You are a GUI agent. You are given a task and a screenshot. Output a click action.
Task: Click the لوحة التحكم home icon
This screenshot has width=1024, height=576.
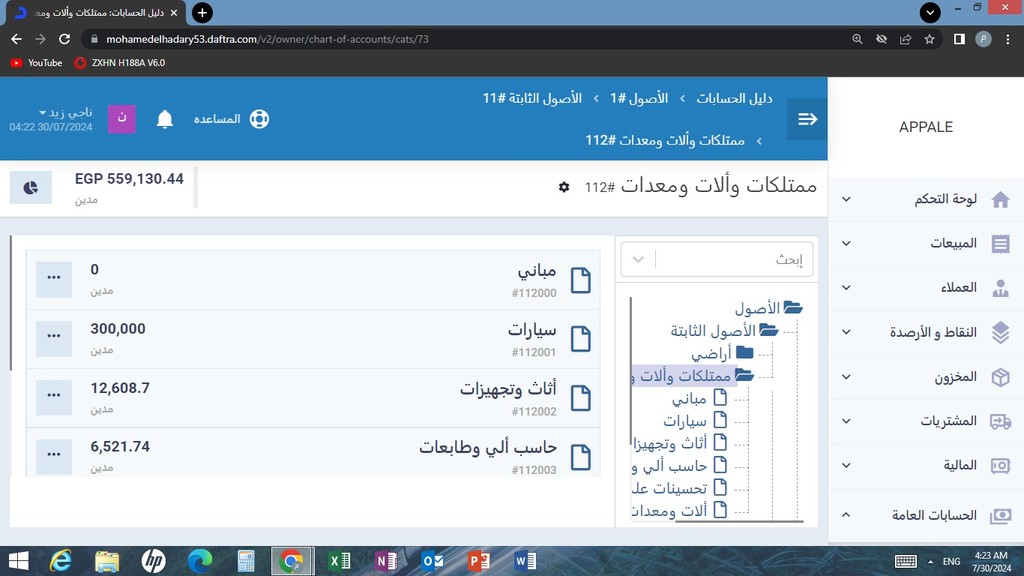[x=1000, y=199]
